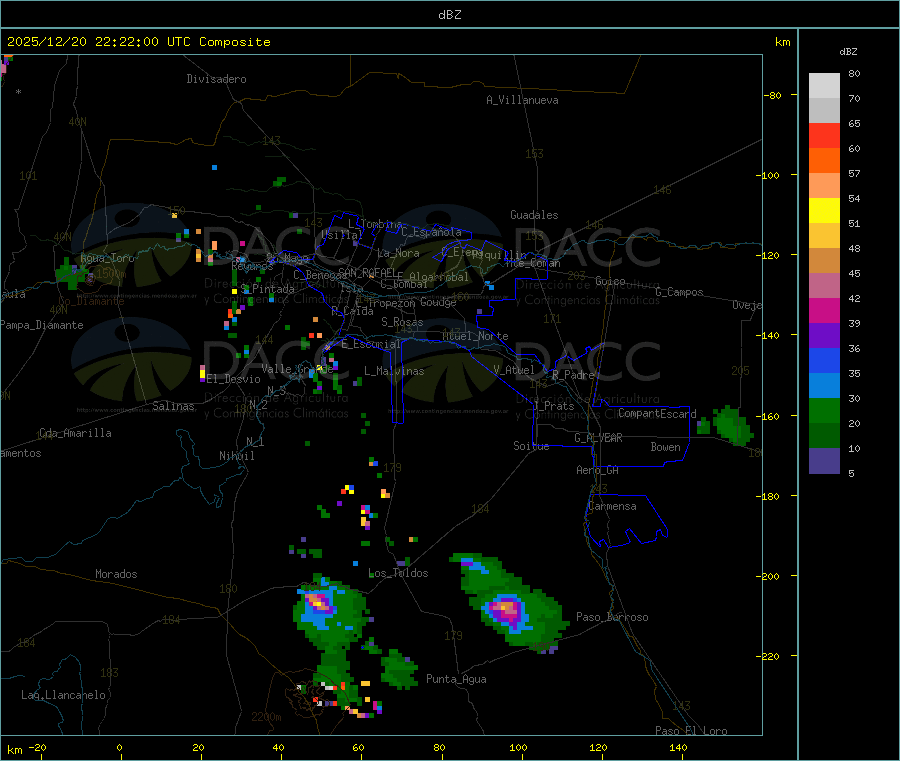Image resolution: width=900 pixels, height=761 pixels.
Task: Click the J_Prats map label
Action: (x=554, y=406)
